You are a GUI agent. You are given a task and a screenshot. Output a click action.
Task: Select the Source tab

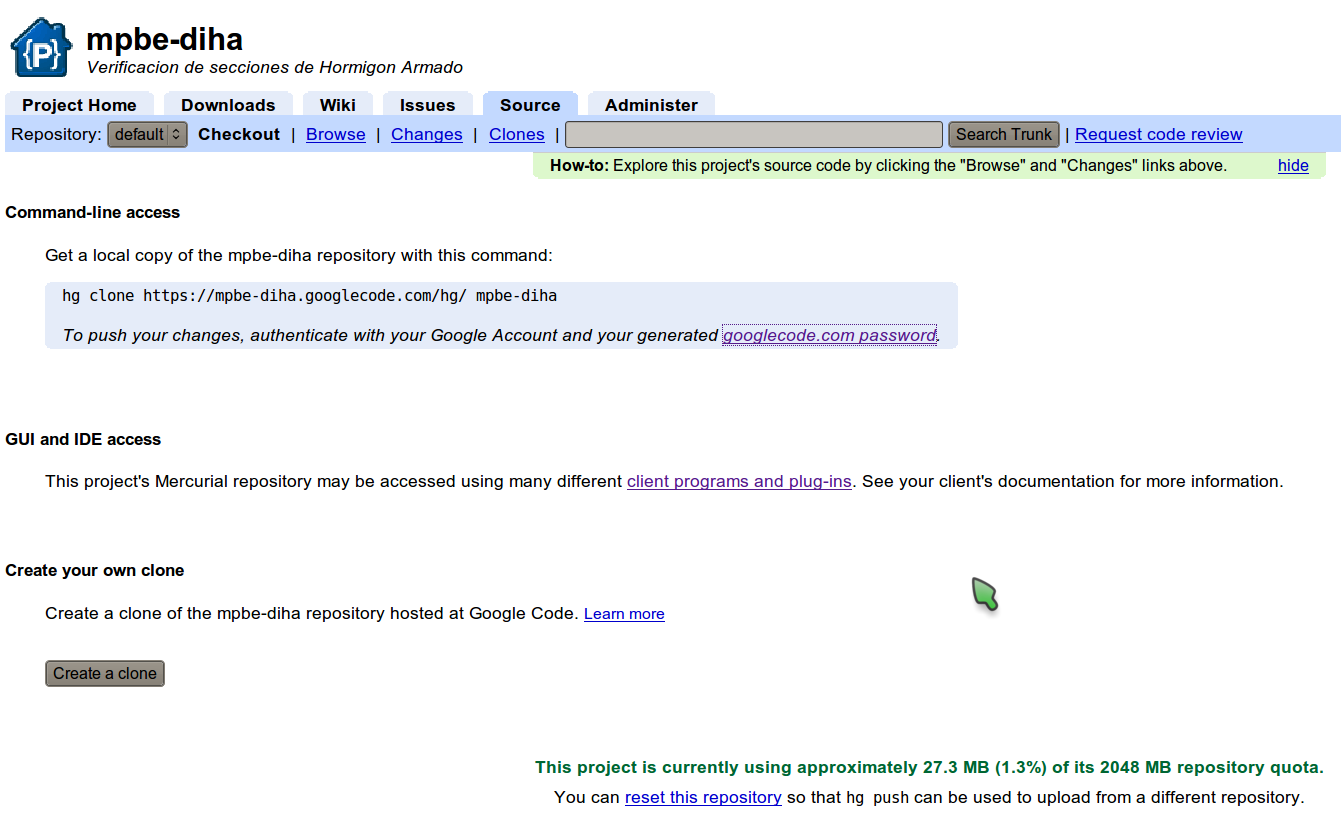[x=530, y=104]
